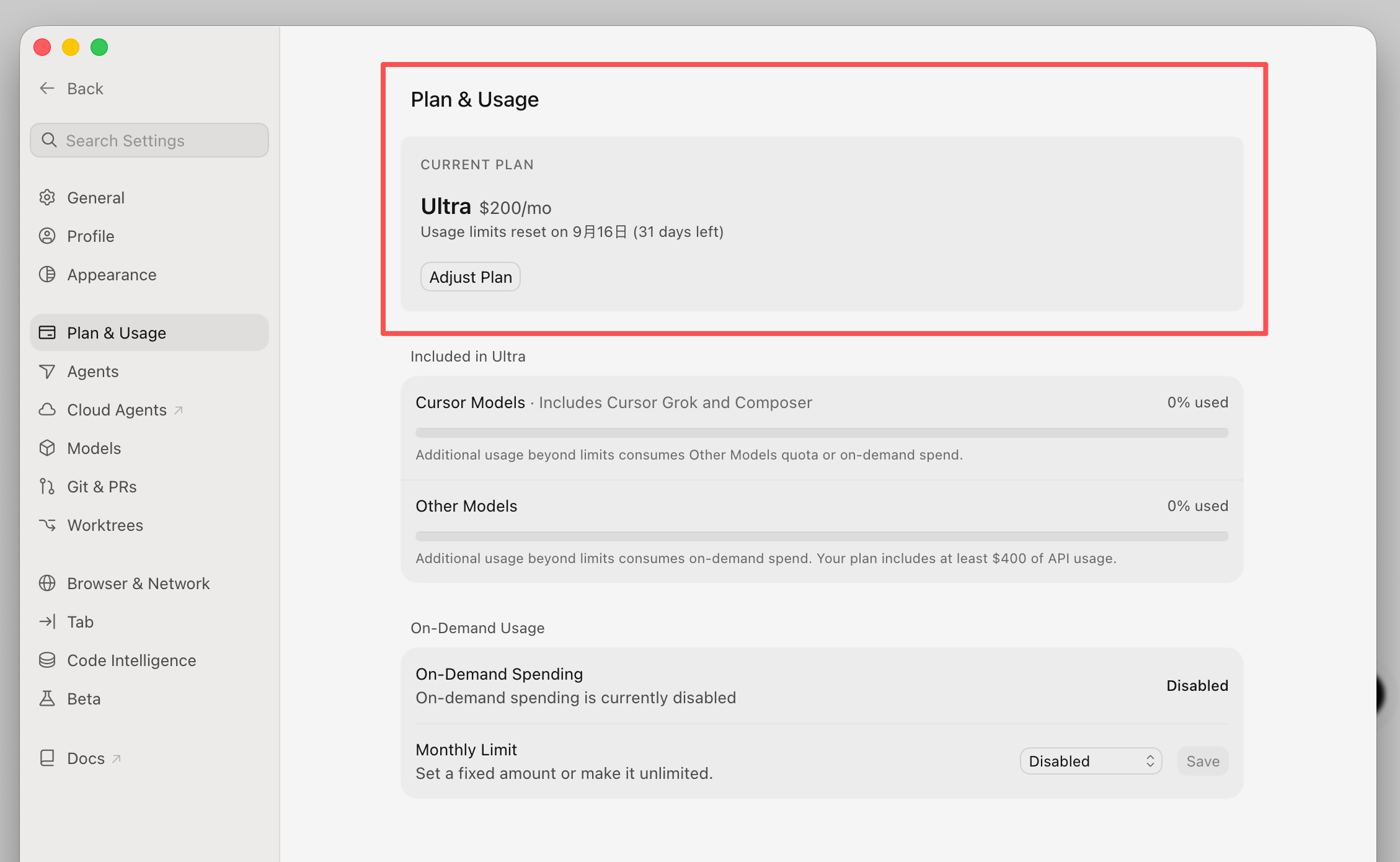Click the Save button for Monthly Limit

point(1203,762)
